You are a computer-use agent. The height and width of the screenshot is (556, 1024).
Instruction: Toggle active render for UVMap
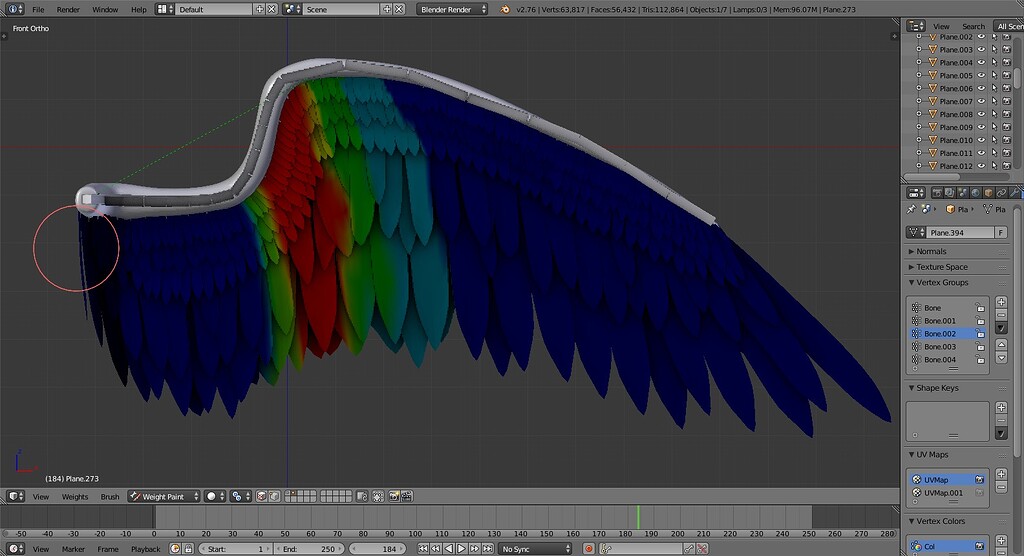point(979,480)
